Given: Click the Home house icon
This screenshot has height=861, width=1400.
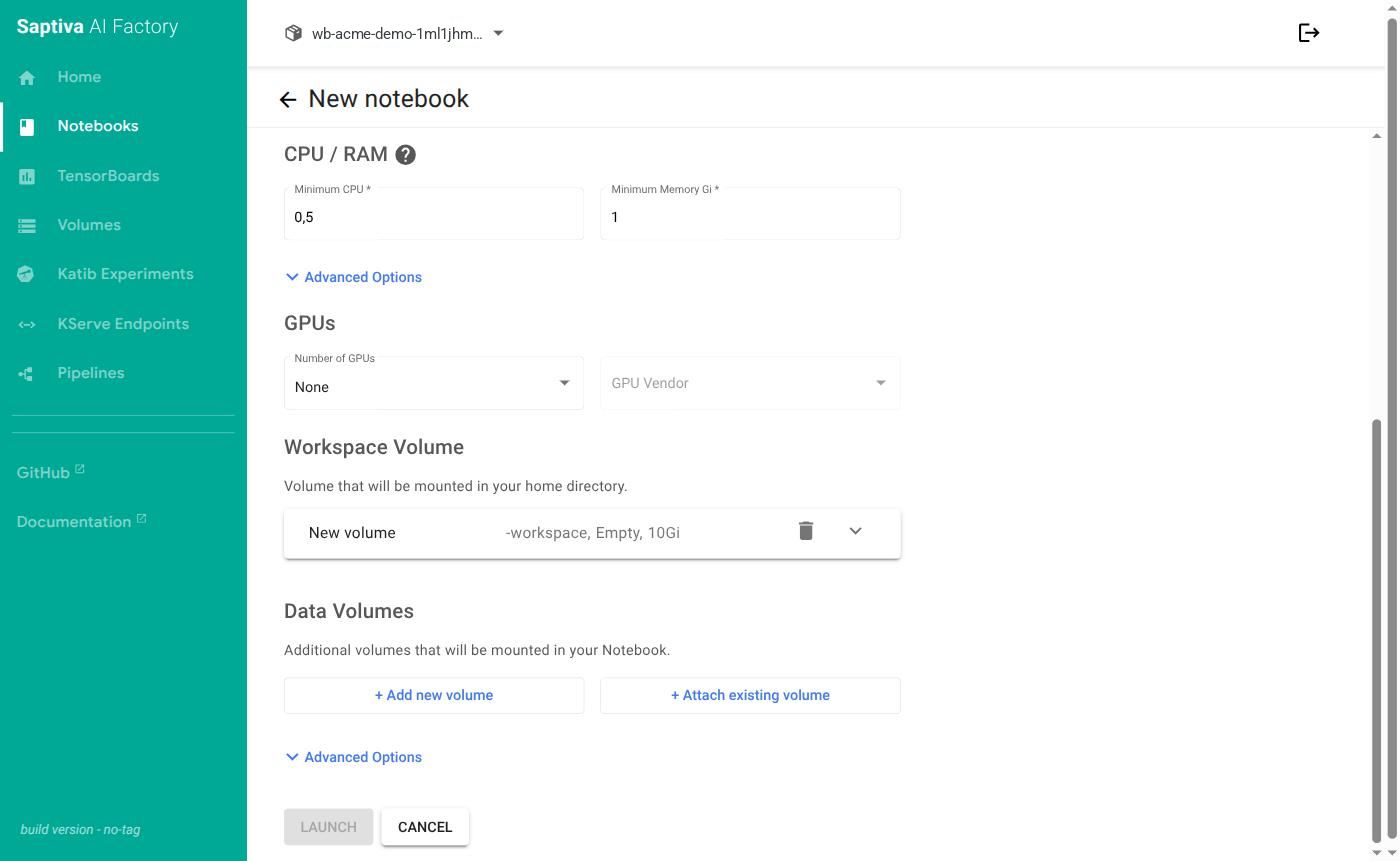Looking at the screenshot, I should [27, 78].
